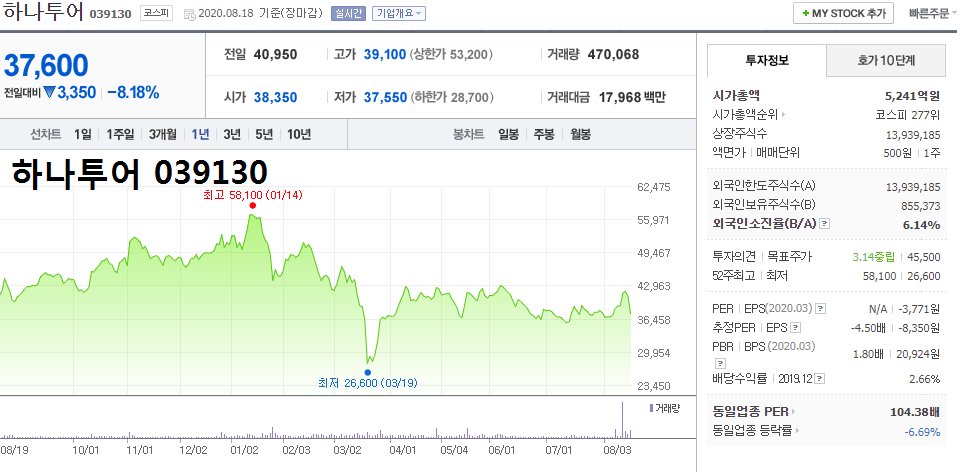Click the question icon beside 배당수익률 2019.12
This screenshot has height=472, width=961.
(x=820, y=379)
